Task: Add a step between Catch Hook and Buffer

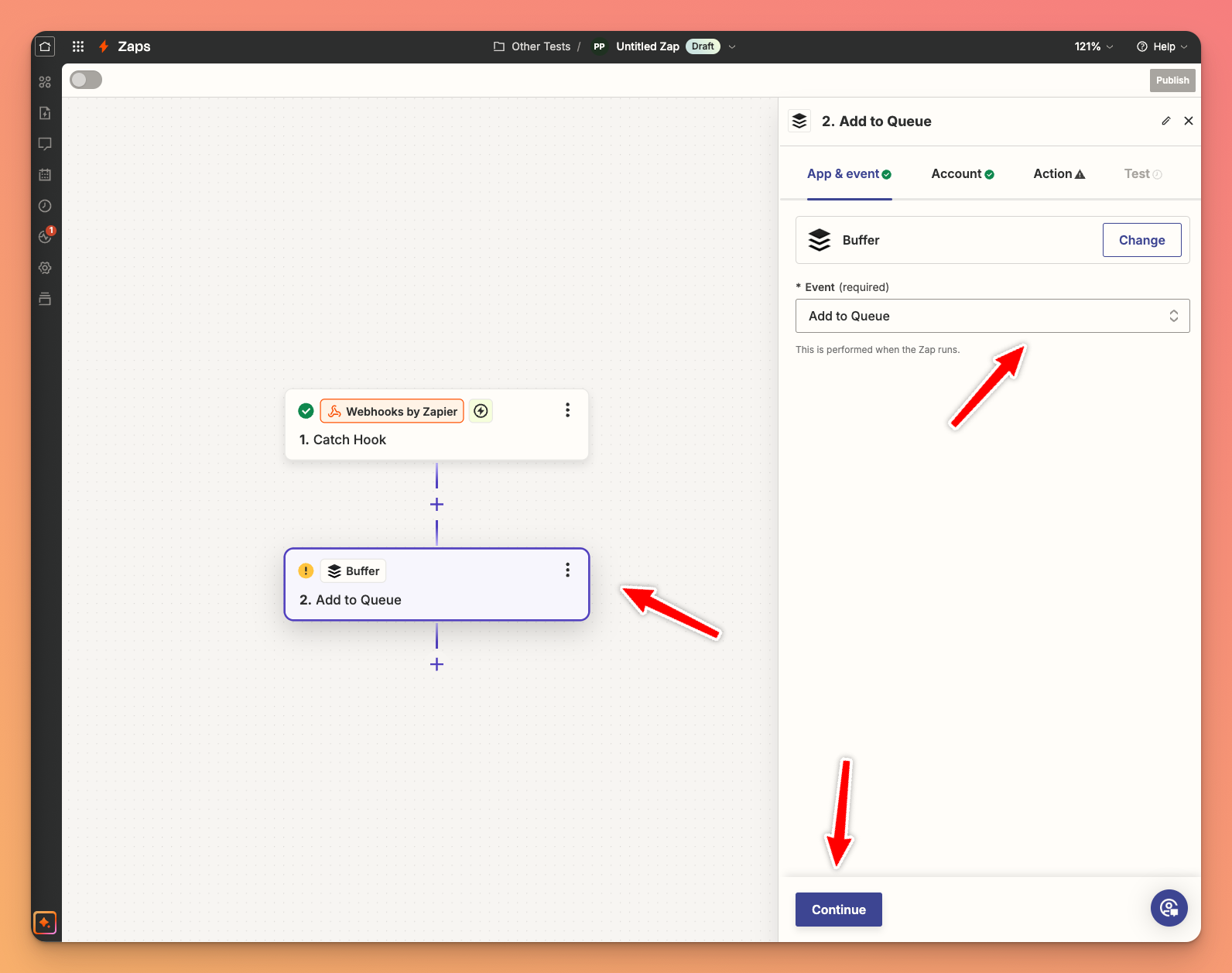Action: 436,505
